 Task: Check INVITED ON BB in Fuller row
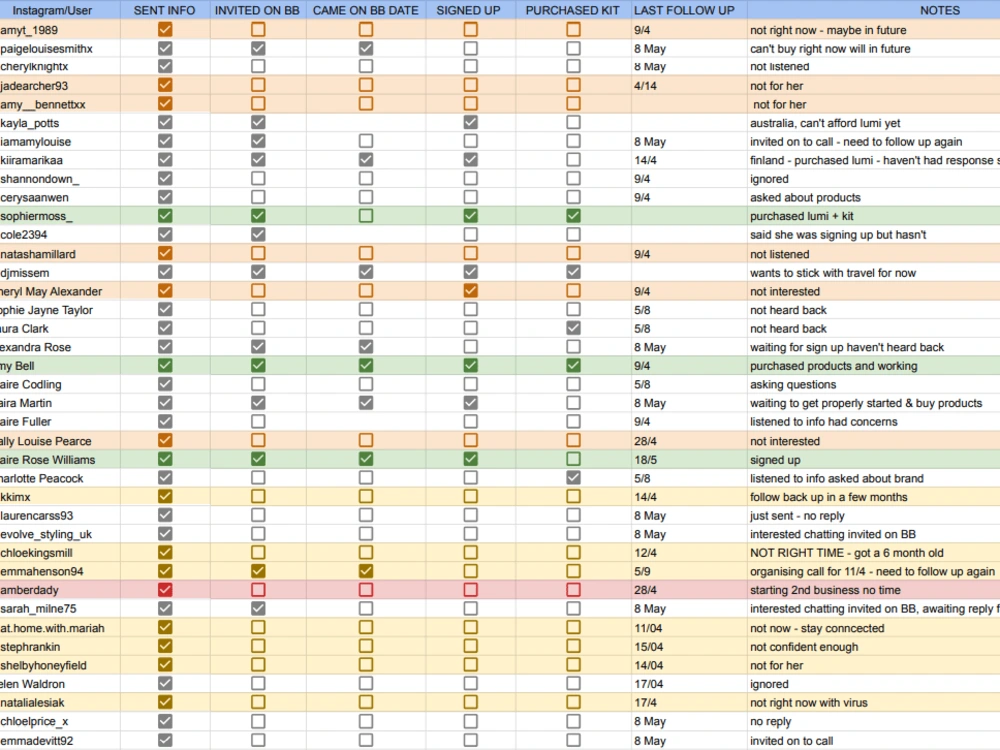coord(258,421)
